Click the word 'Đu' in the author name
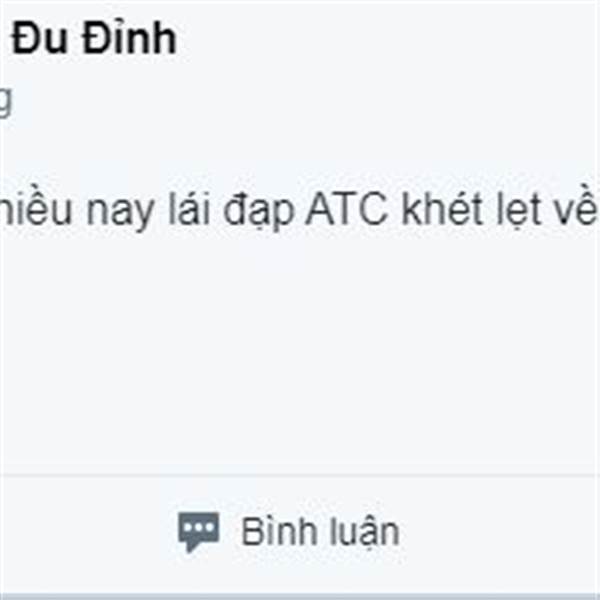This screenshot has height=600, width=600. tap(40, 38)
